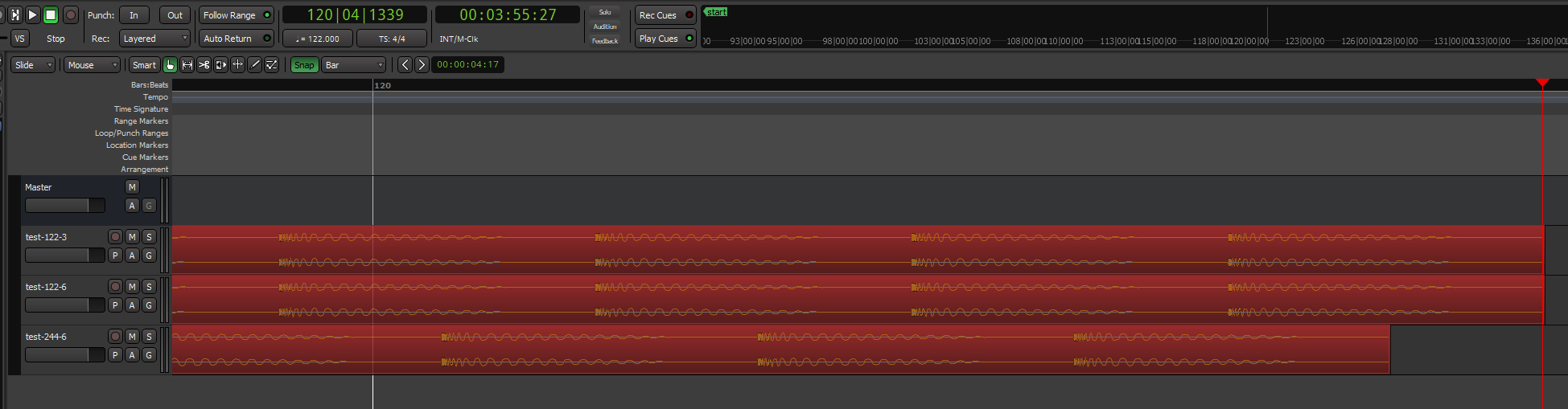Mute the test-122-3 track
The image size is (1568, 409).
[x=132, y=237]
